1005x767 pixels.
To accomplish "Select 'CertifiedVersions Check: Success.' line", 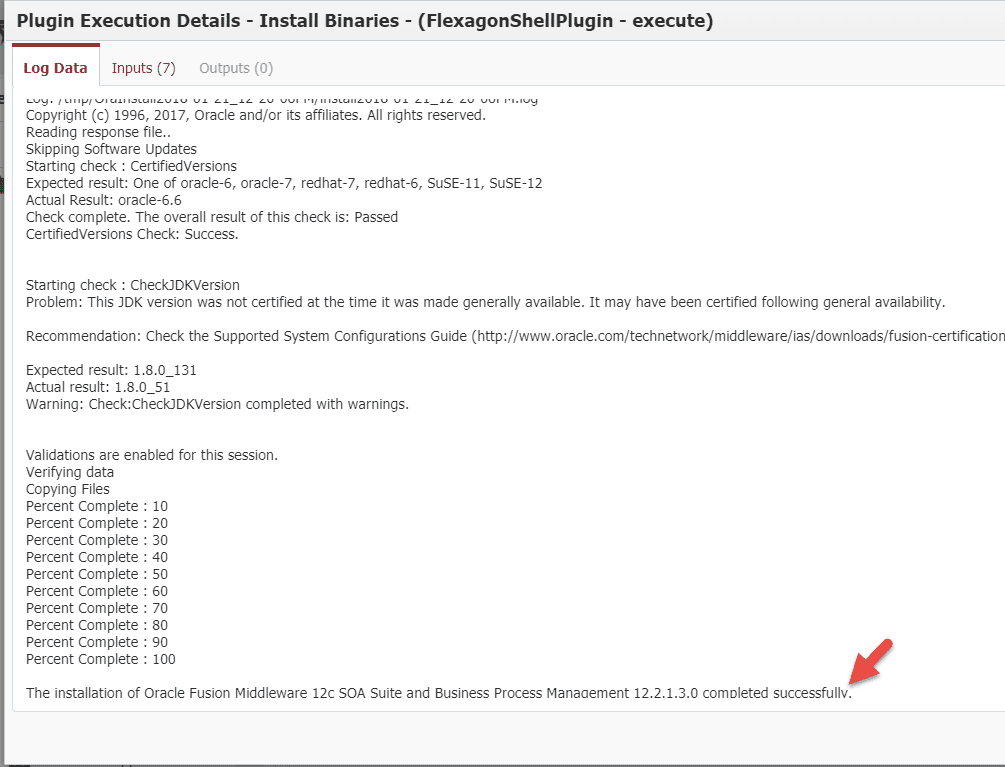I will (x=132, y=234).
